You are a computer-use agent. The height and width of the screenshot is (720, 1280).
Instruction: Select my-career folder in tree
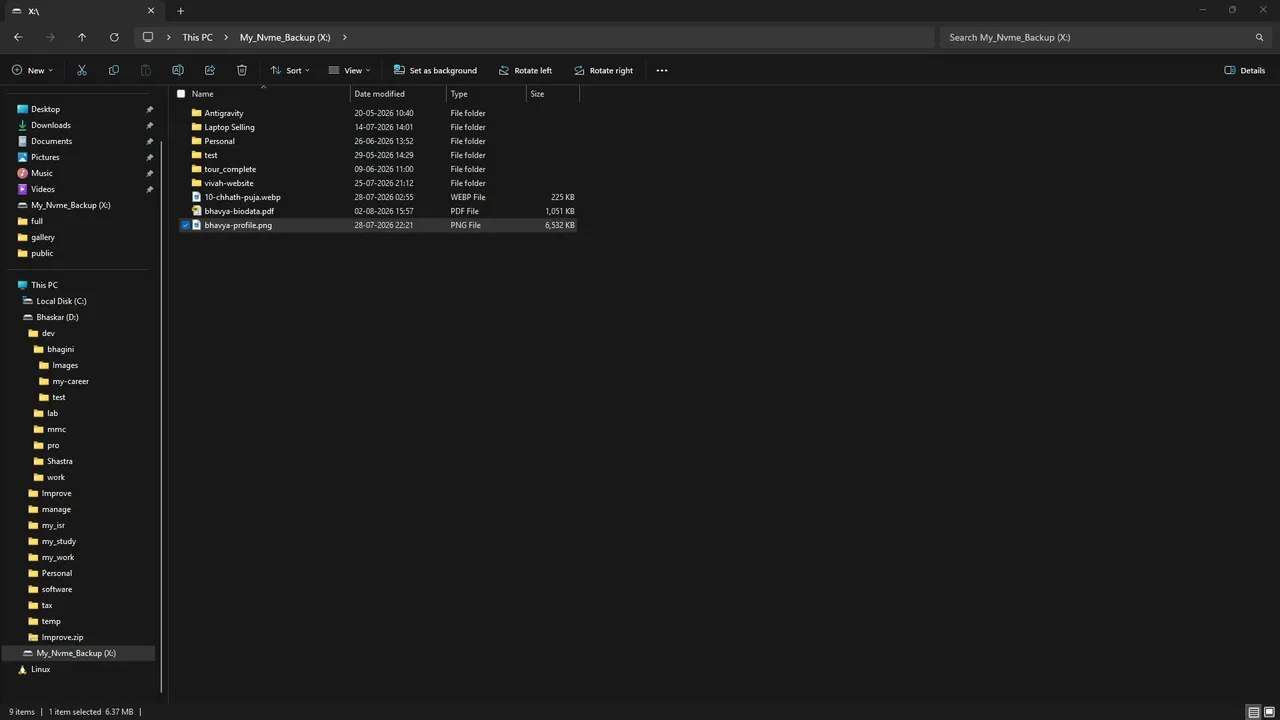(70, 381)
